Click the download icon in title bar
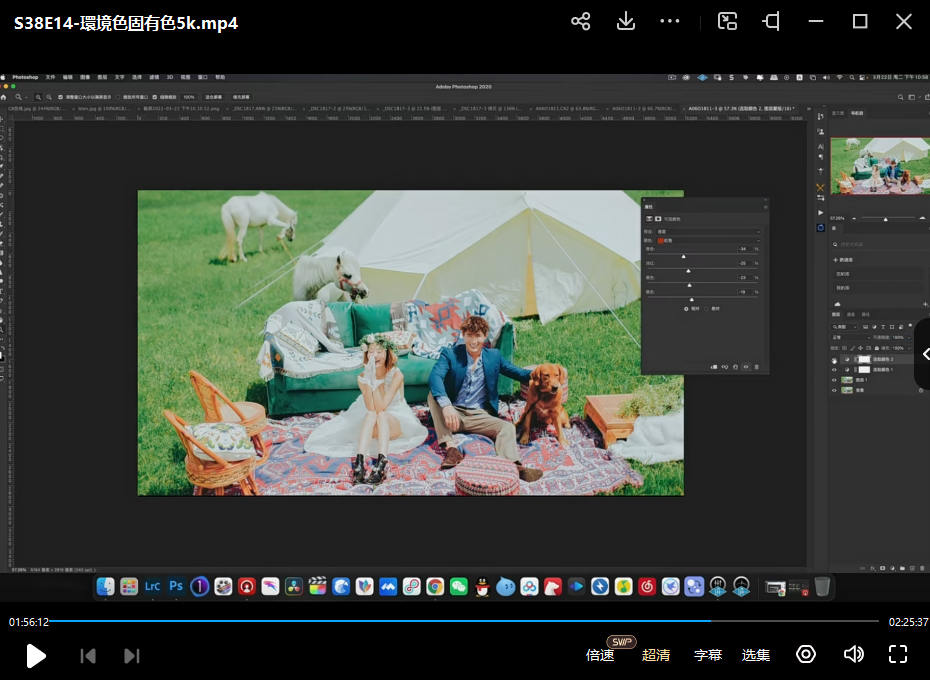Image resolution: width=930 pixels, height=680 pixels. pos(626,22)
